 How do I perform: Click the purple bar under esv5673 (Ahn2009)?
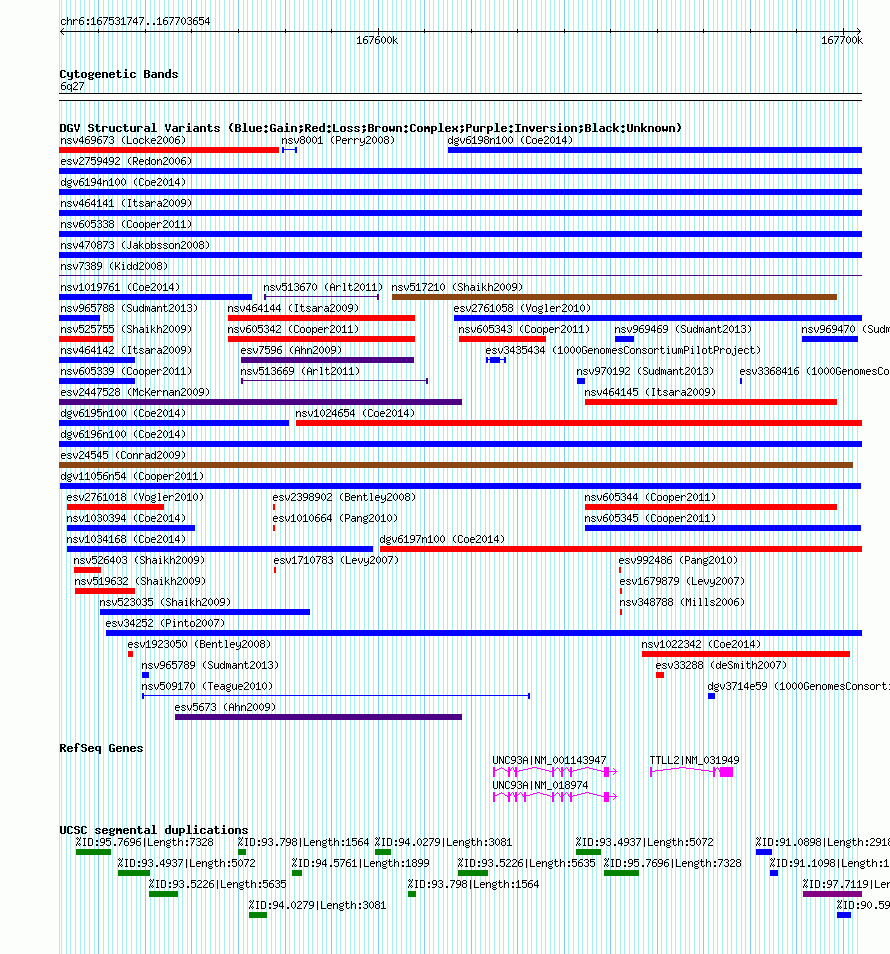coord(318,717)
